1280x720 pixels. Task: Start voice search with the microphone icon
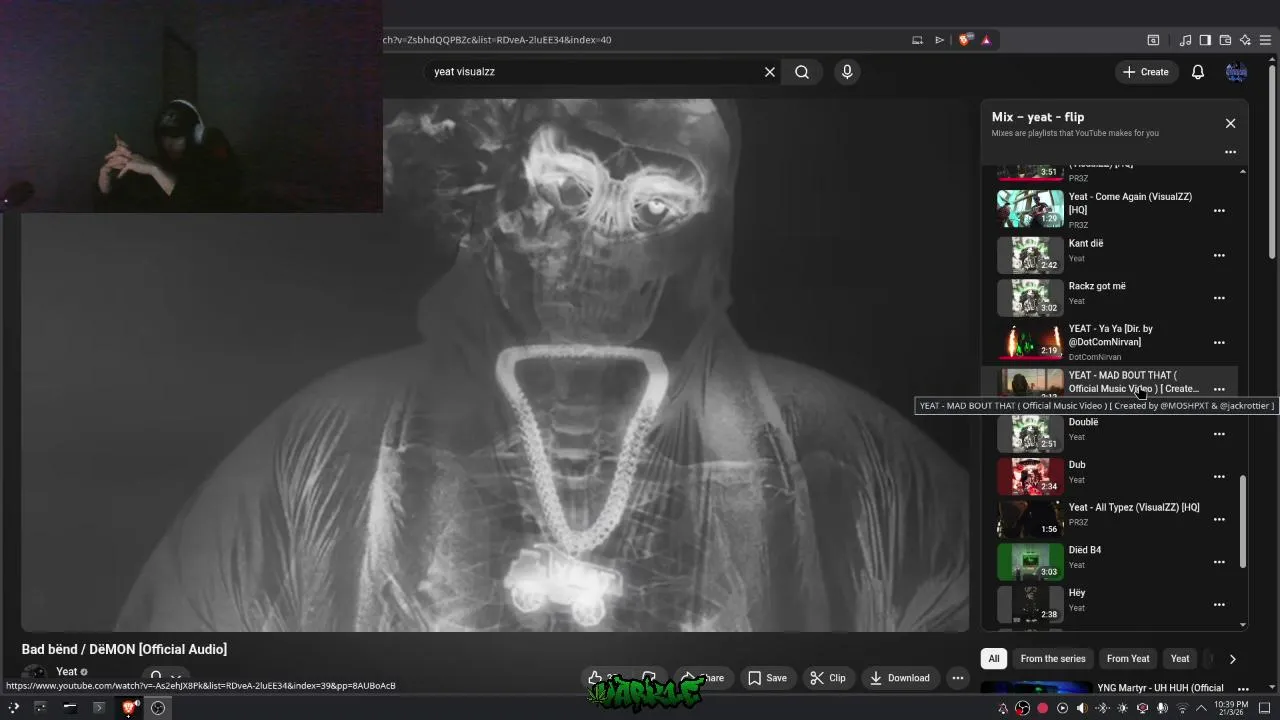[847, 72]
